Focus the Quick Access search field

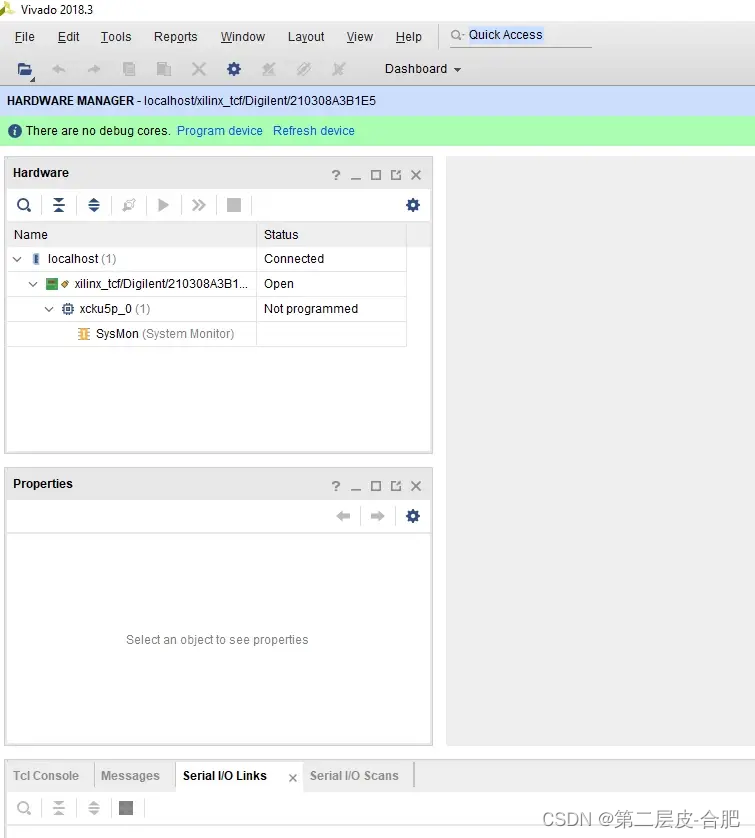point(521,35)
